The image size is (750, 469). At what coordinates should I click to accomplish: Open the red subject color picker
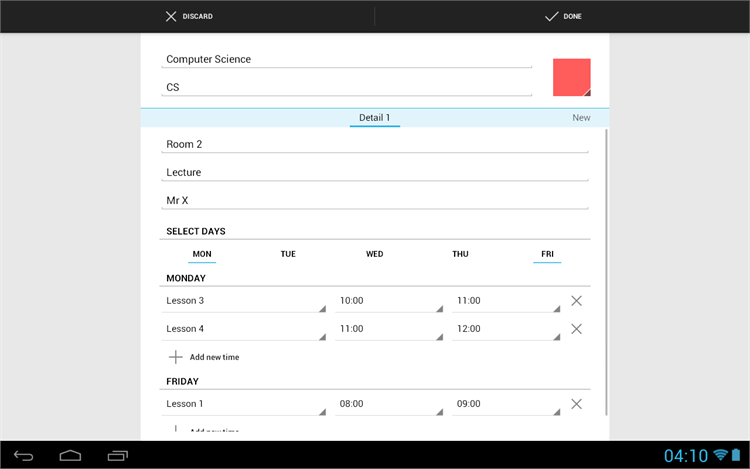[x=571, y=77]
